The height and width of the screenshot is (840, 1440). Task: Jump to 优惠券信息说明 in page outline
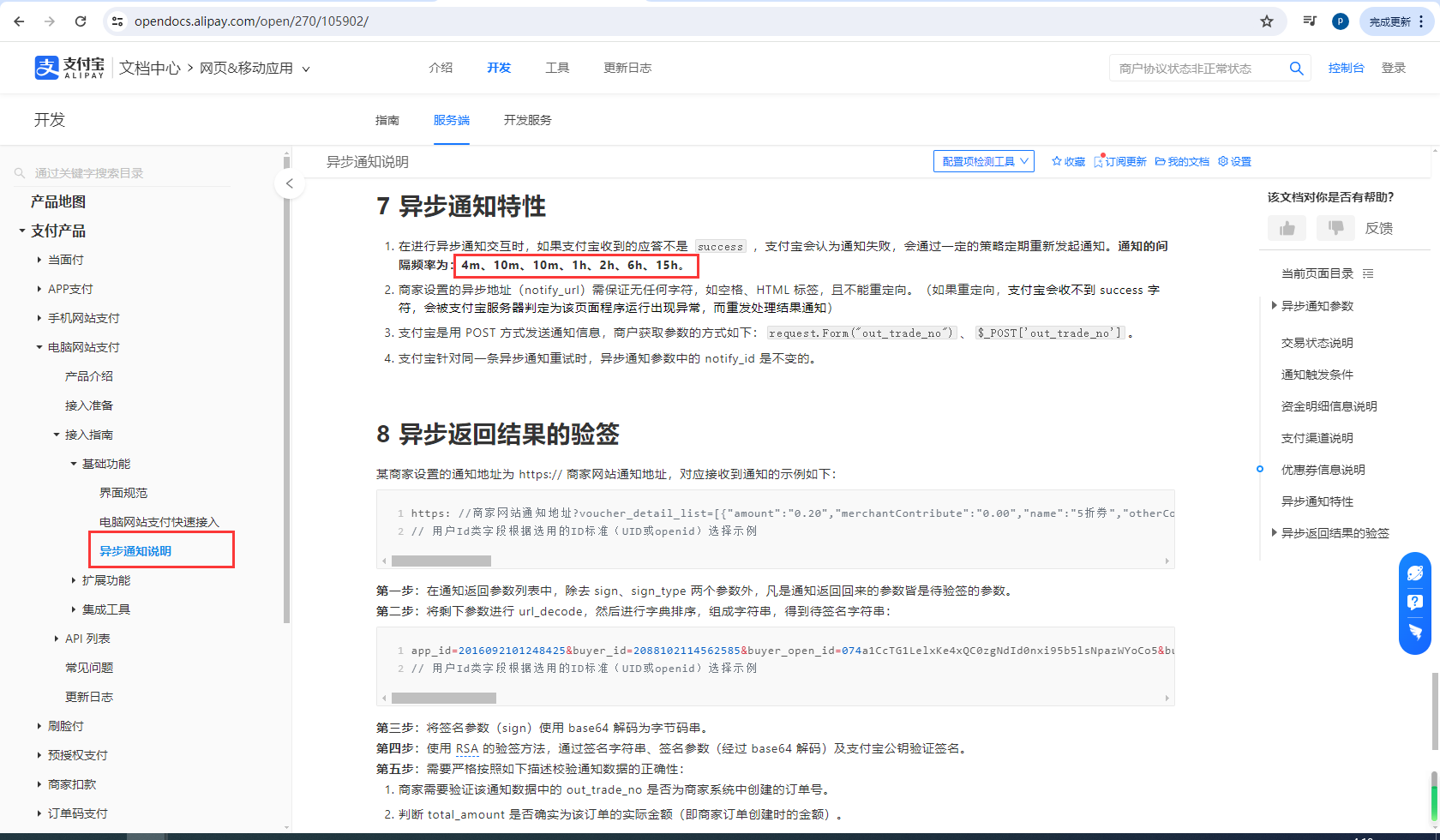1323,470
